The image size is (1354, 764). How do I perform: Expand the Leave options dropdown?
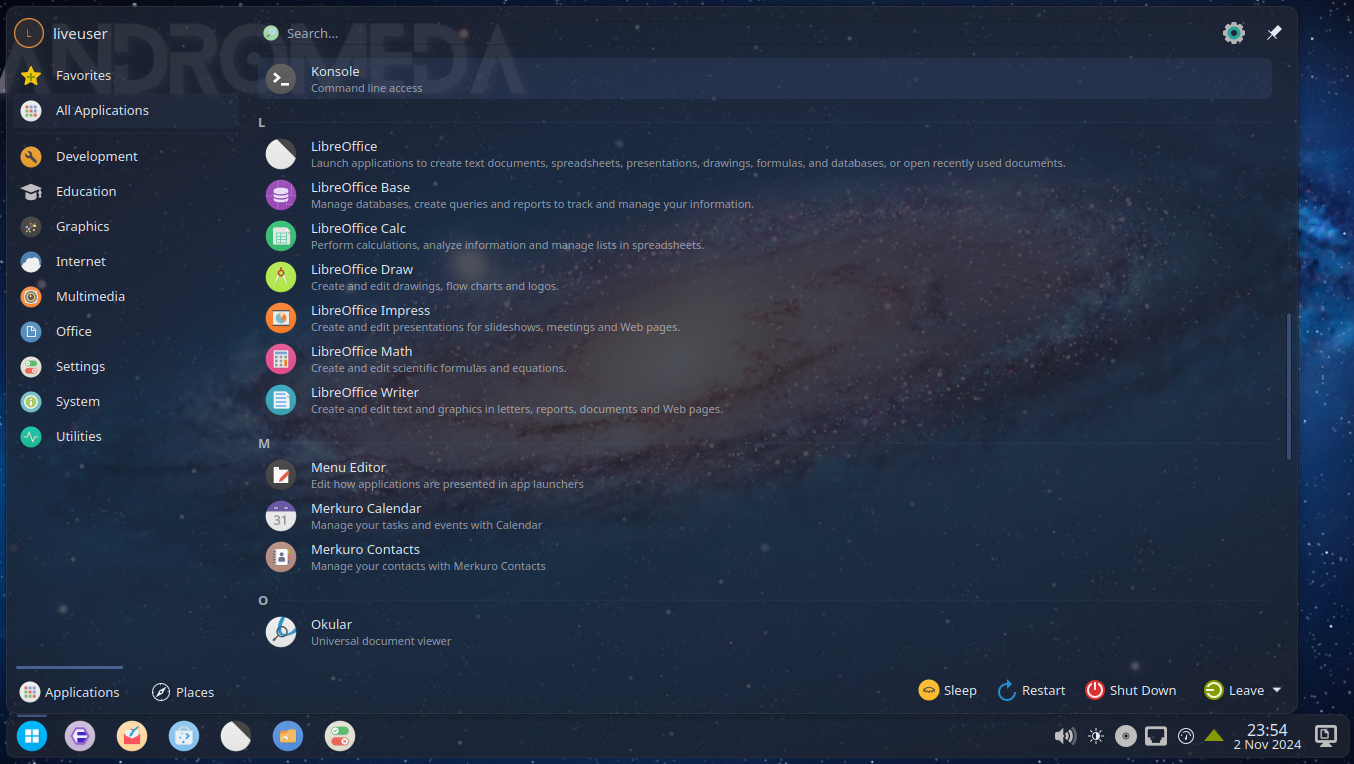point(1243,690)
